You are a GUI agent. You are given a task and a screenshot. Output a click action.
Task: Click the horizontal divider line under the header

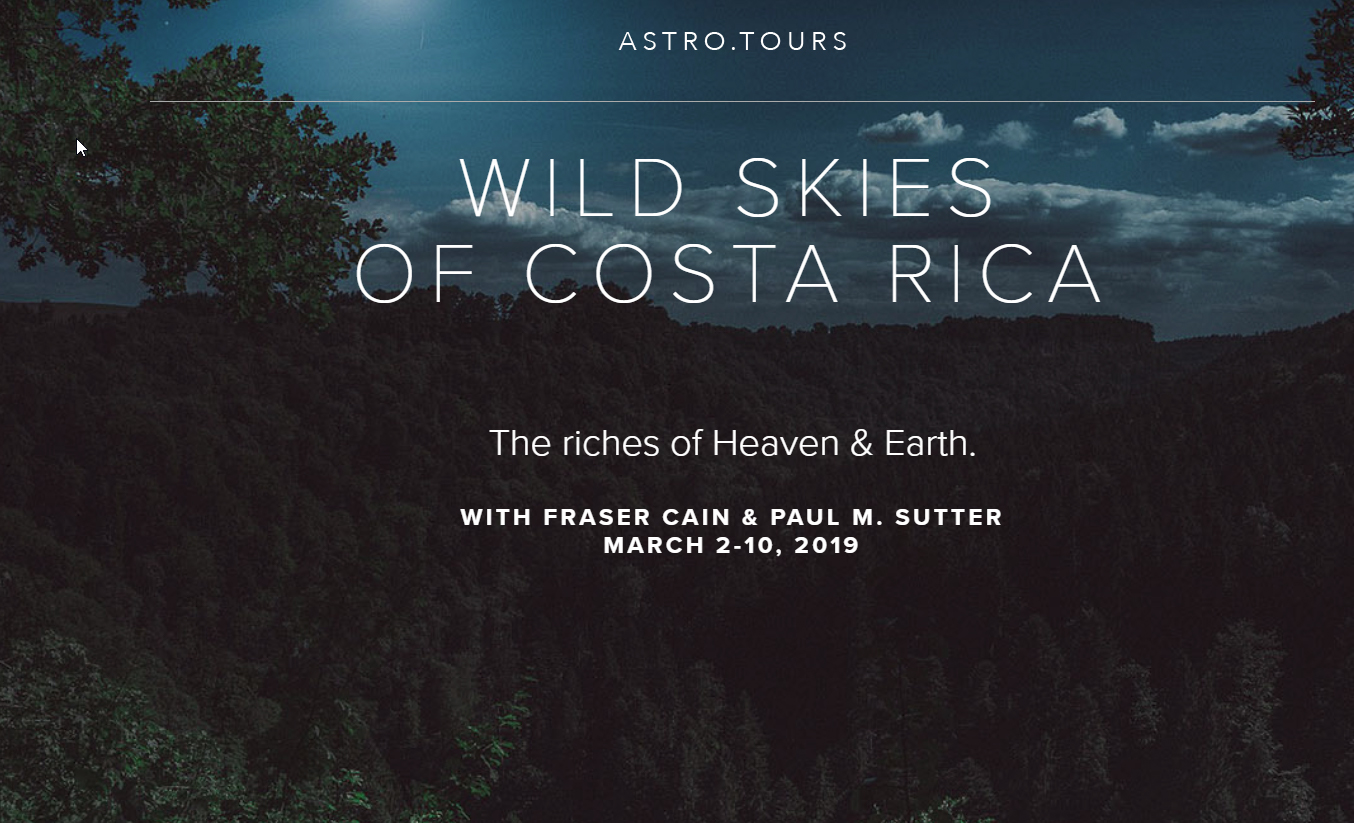click(x=731, y=102)
